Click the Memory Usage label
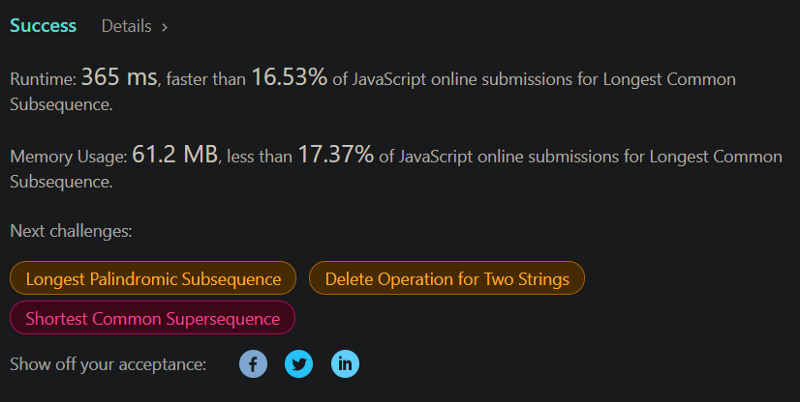 pyautogui.click(x=69, y=157)
